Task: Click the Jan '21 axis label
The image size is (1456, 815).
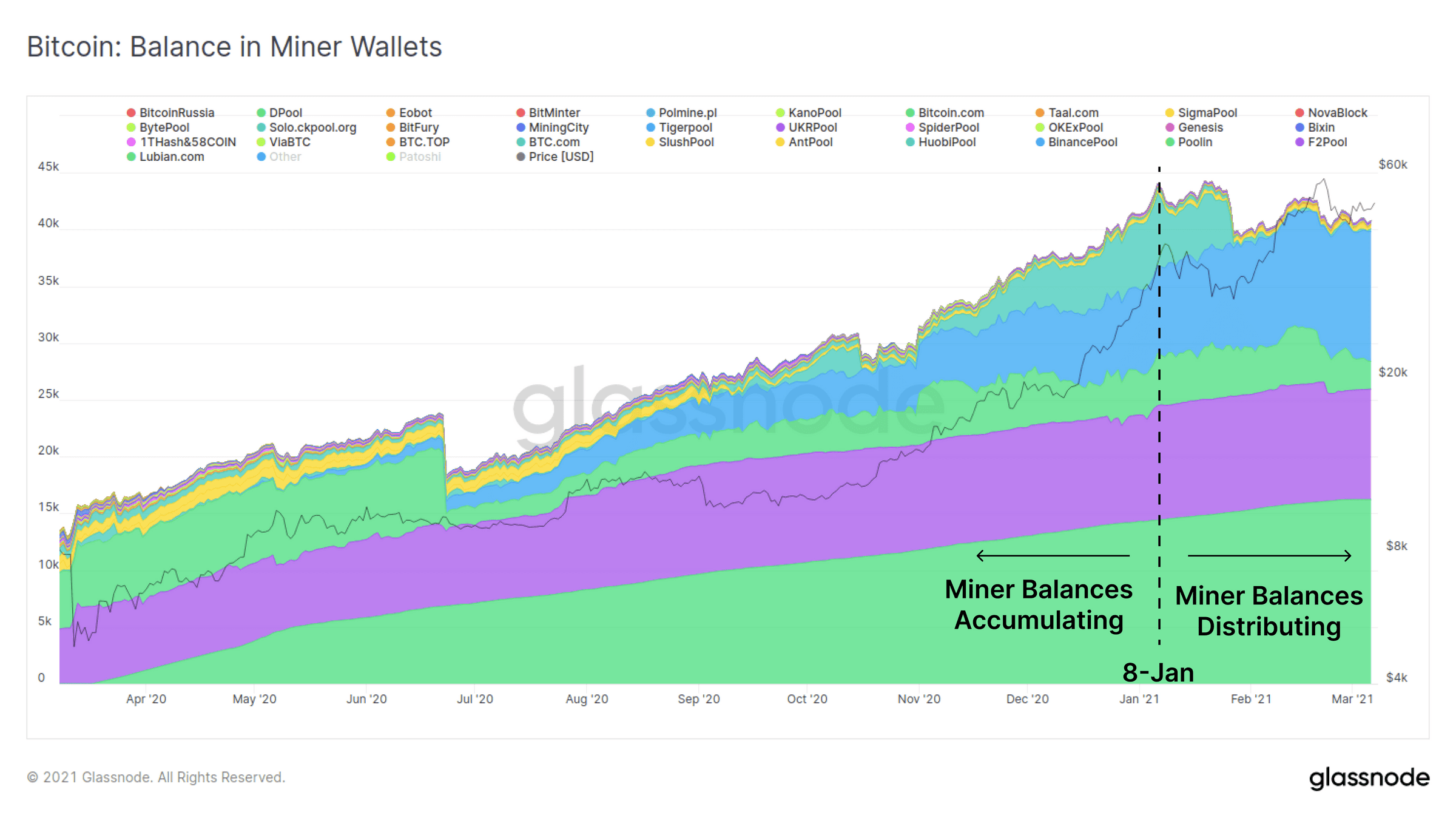Action: 1139,699
